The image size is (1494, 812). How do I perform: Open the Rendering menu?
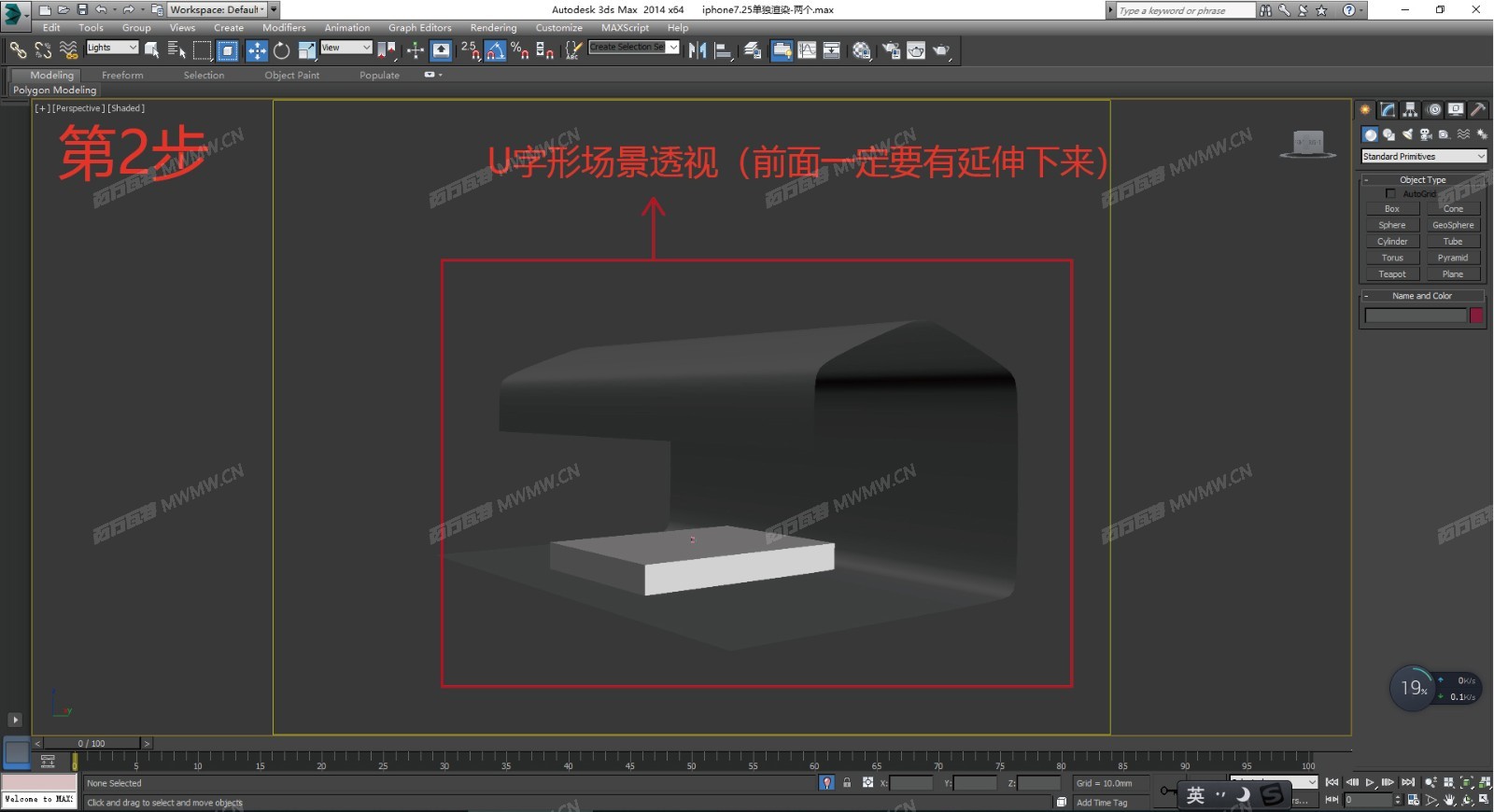pos(493,28)
